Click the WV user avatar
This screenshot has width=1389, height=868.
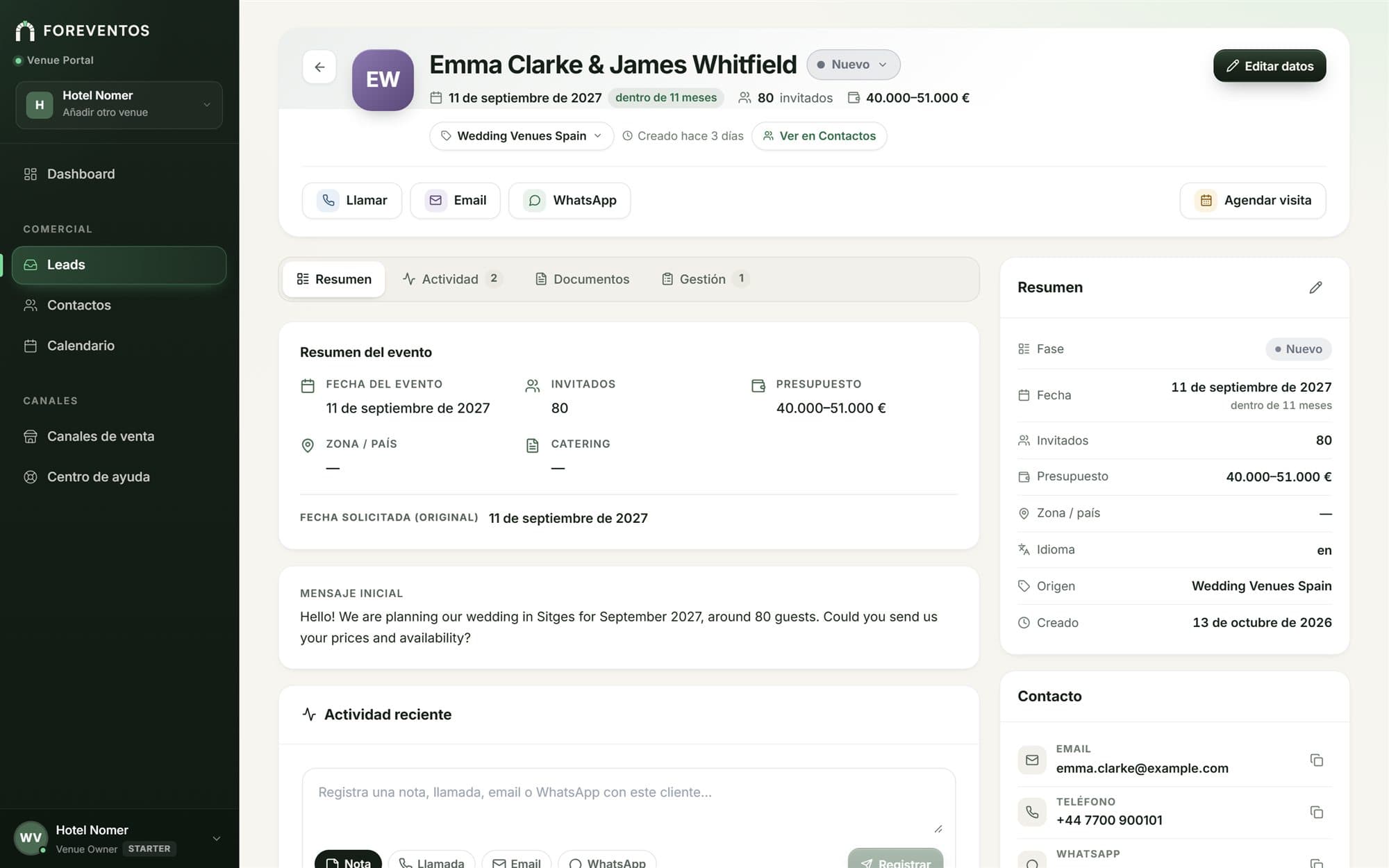pyautogui.click(x=31, y=838)
